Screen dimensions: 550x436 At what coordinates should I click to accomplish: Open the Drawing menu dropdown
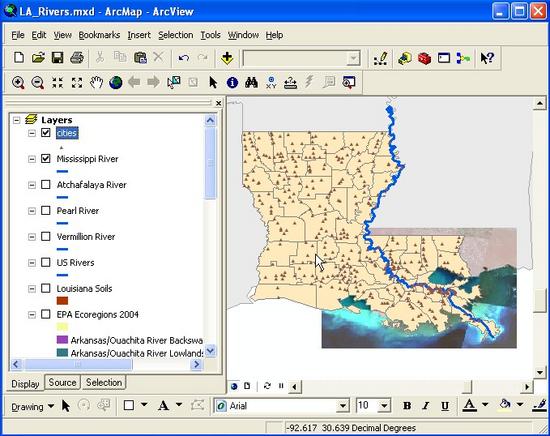[32, 407]
